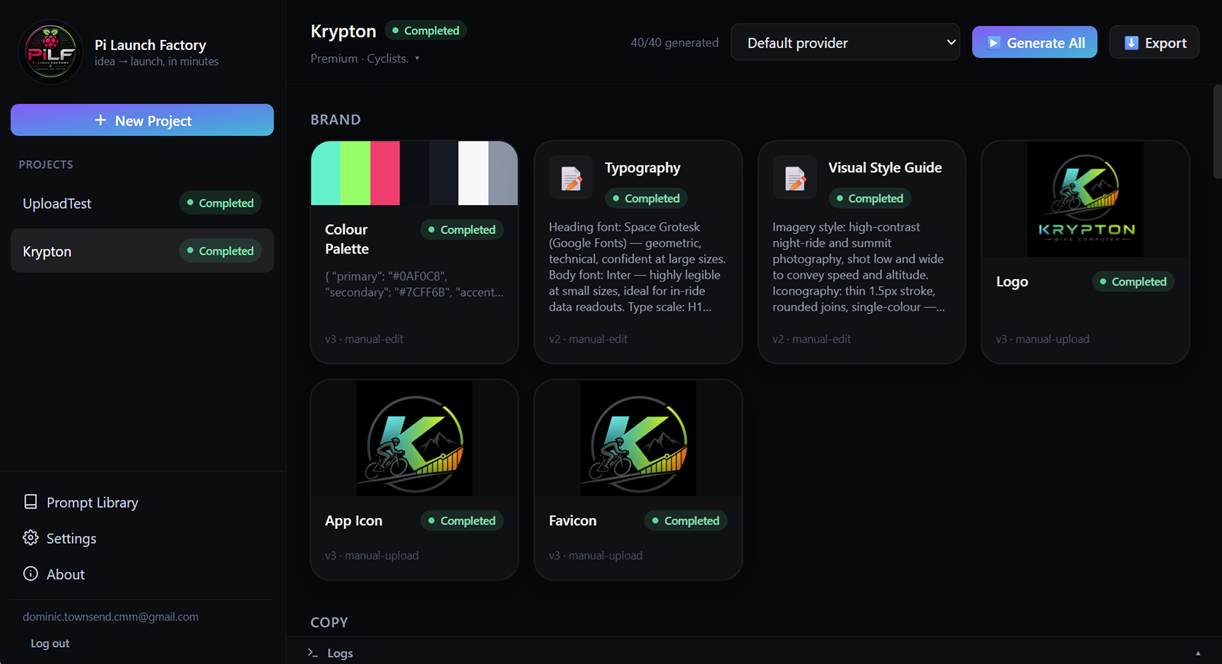
Task: Click the Logo card Completed badge
Action: pos(1133,282)
